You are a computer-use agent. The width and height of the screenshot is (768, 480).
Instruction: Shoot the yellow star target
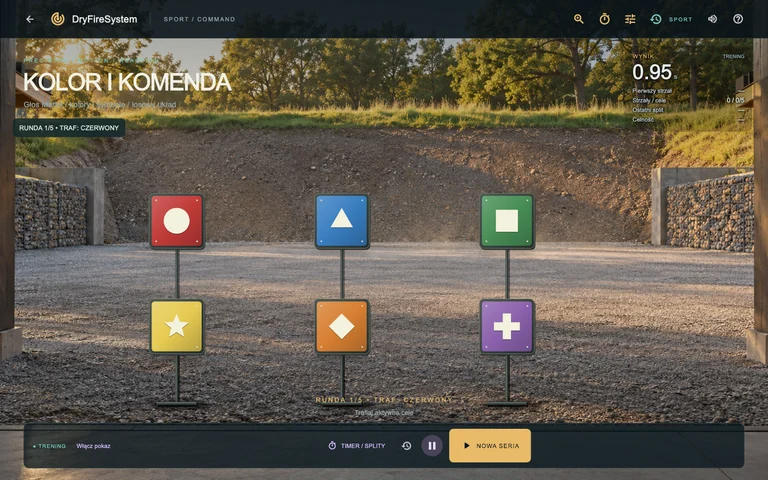(177, 326)
